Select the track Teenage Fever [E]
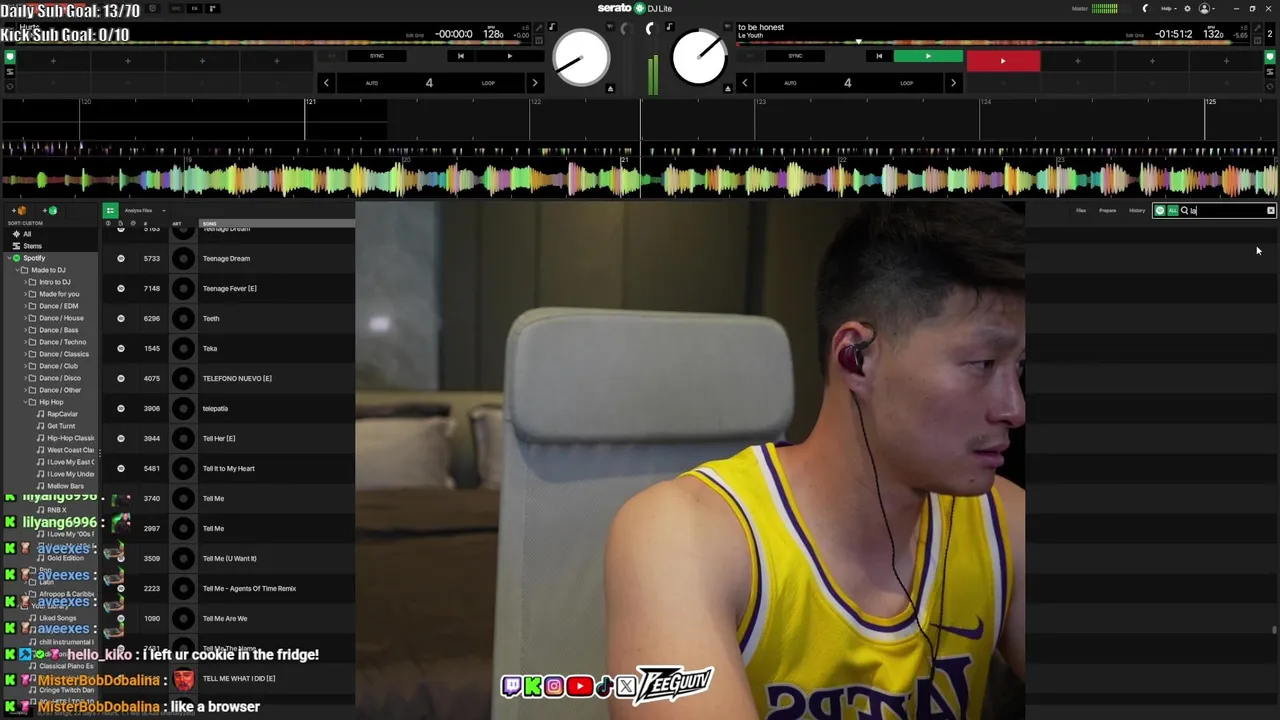1280x720 pixels. [229, 288]
